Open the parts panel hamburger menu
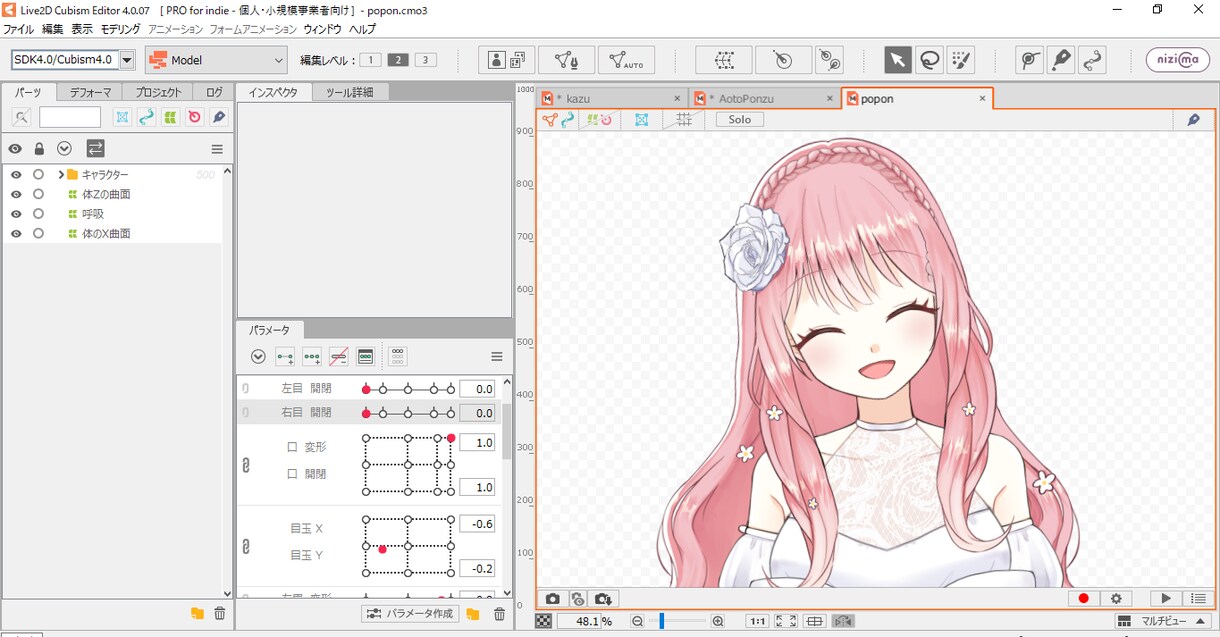This screenshot has width=1220, height=637. tap(217, 149)
